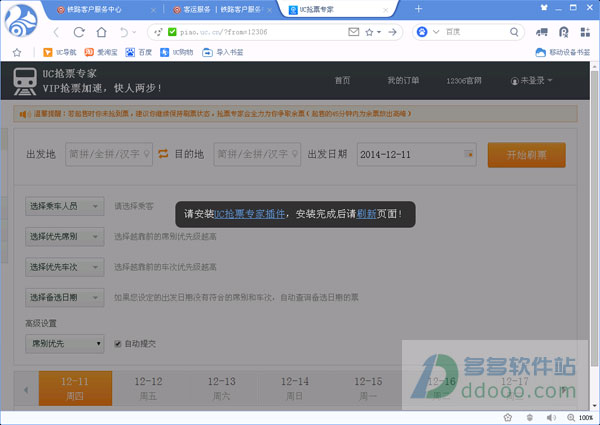
Task: Click the skin shirt icon in title bar
Action: (x=544, y=8)
